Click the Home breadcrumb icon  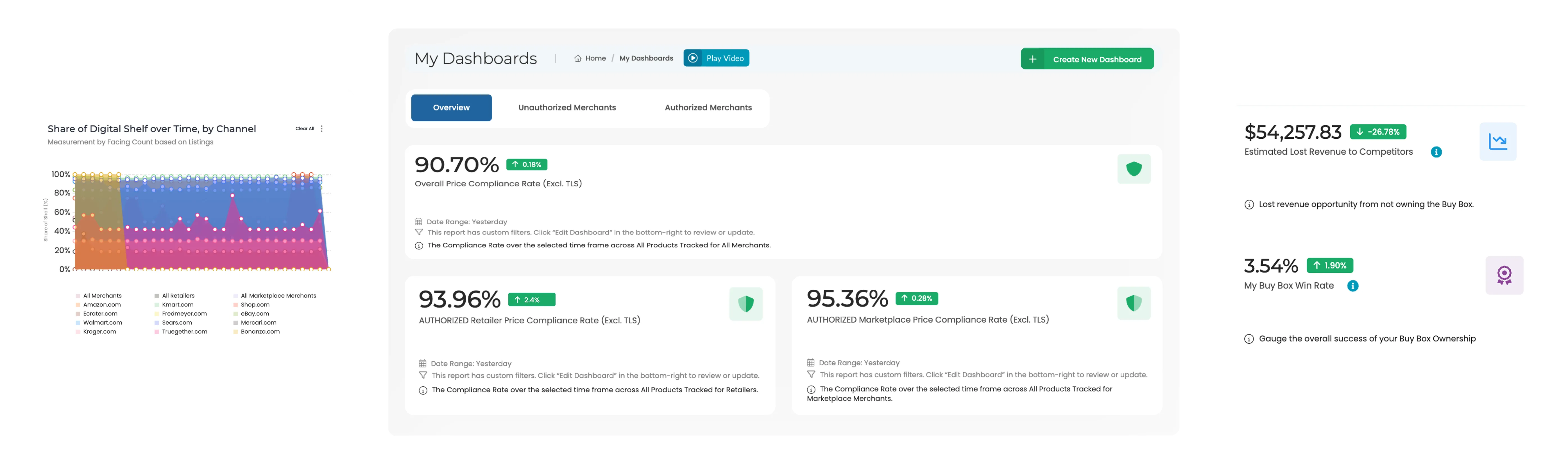click(577, 58)
